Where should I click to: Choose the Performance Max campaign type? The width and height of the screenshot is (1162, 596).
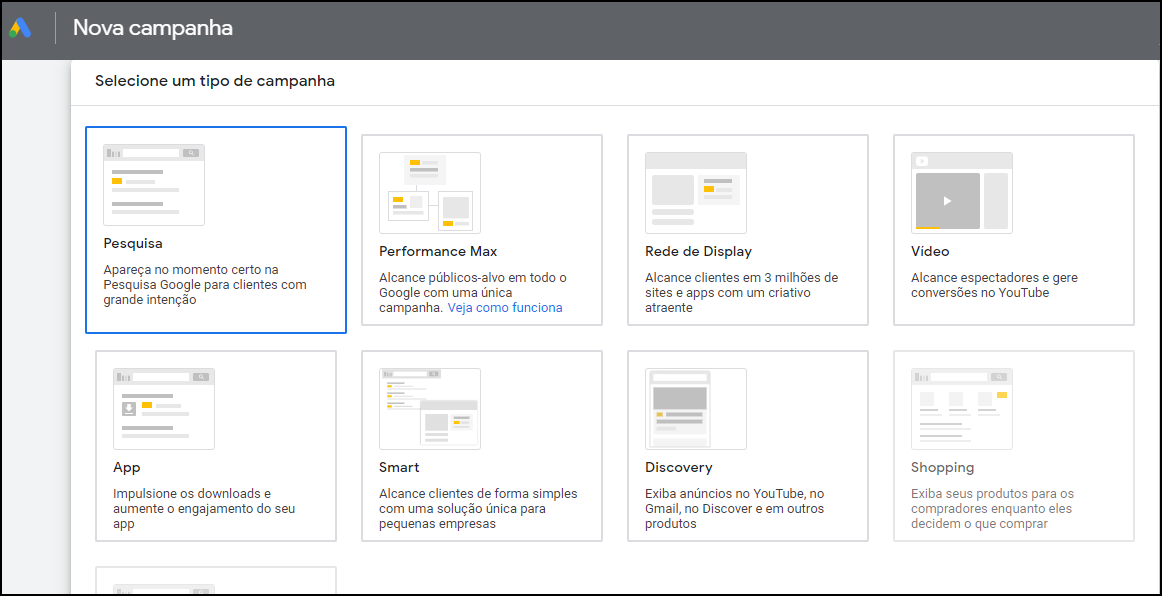[x=482, y=230]
